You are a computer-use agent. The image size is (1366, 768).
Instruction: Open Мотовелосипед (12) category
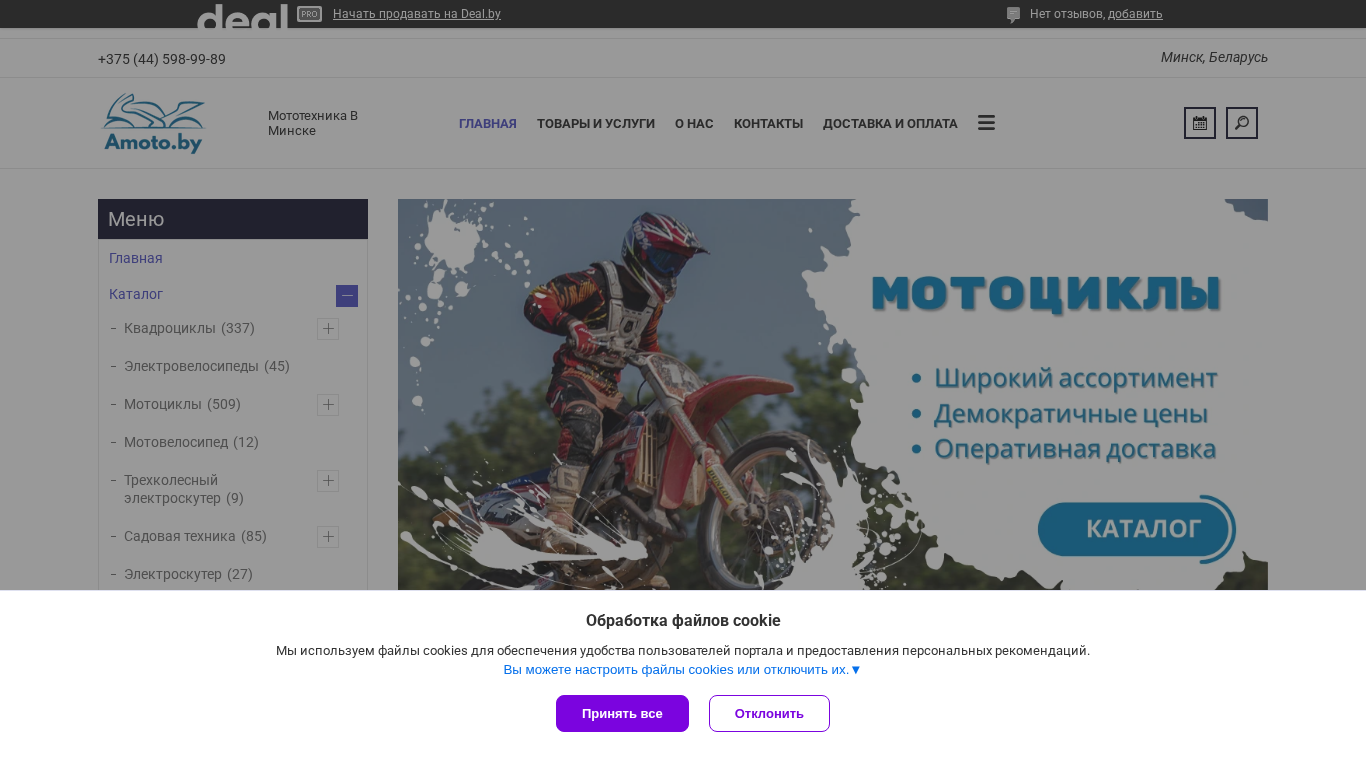coord(191,442)
